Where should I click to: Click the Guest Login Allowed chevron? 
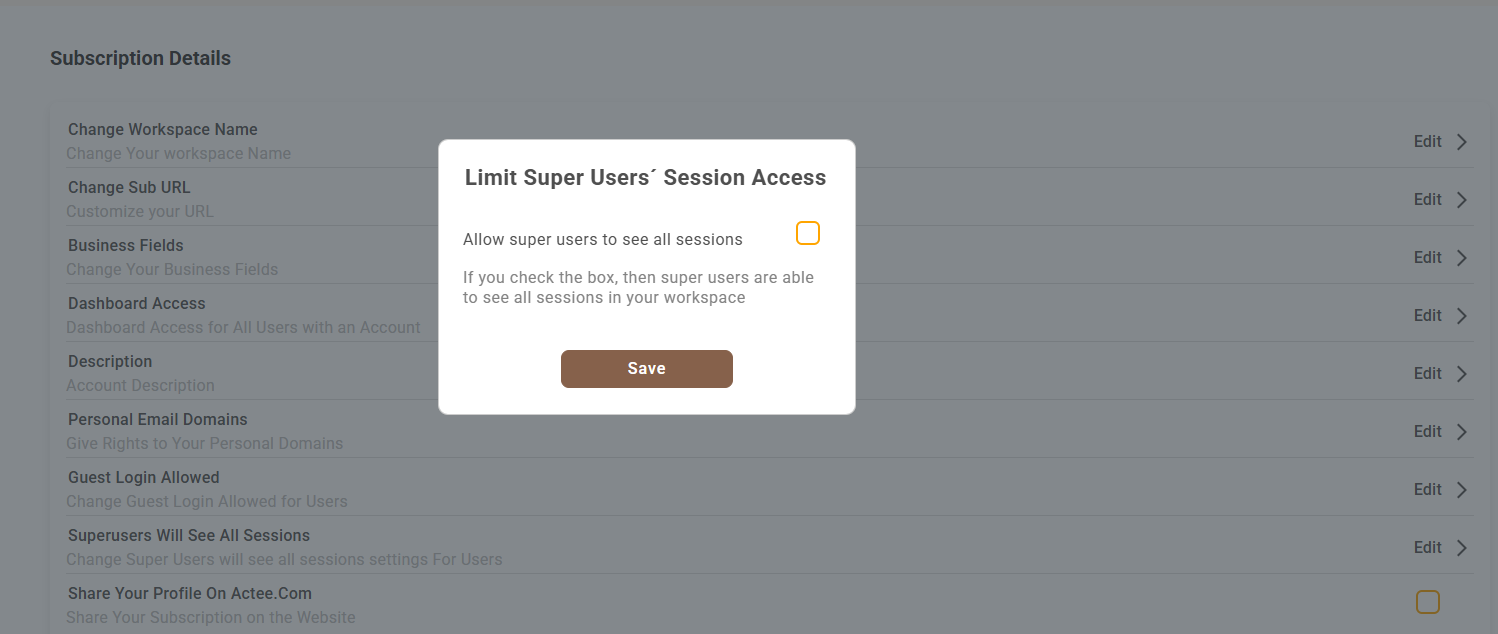click(x=1462, y=490)
